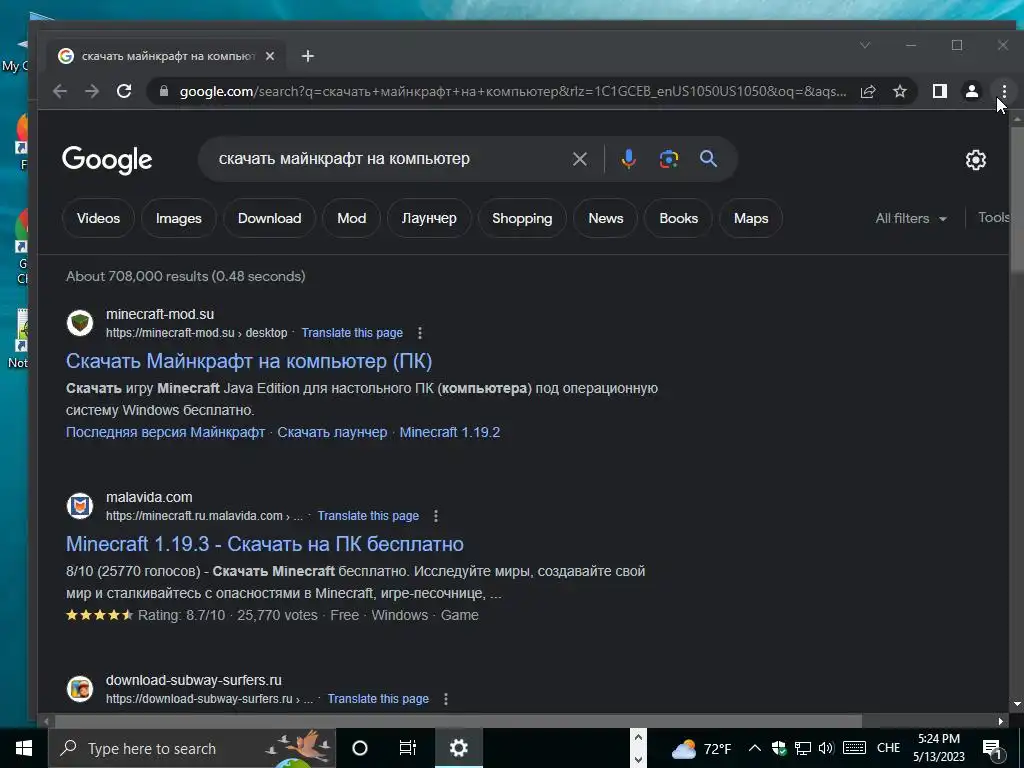Open options for minecraft-mod.su result

point(420,333)
